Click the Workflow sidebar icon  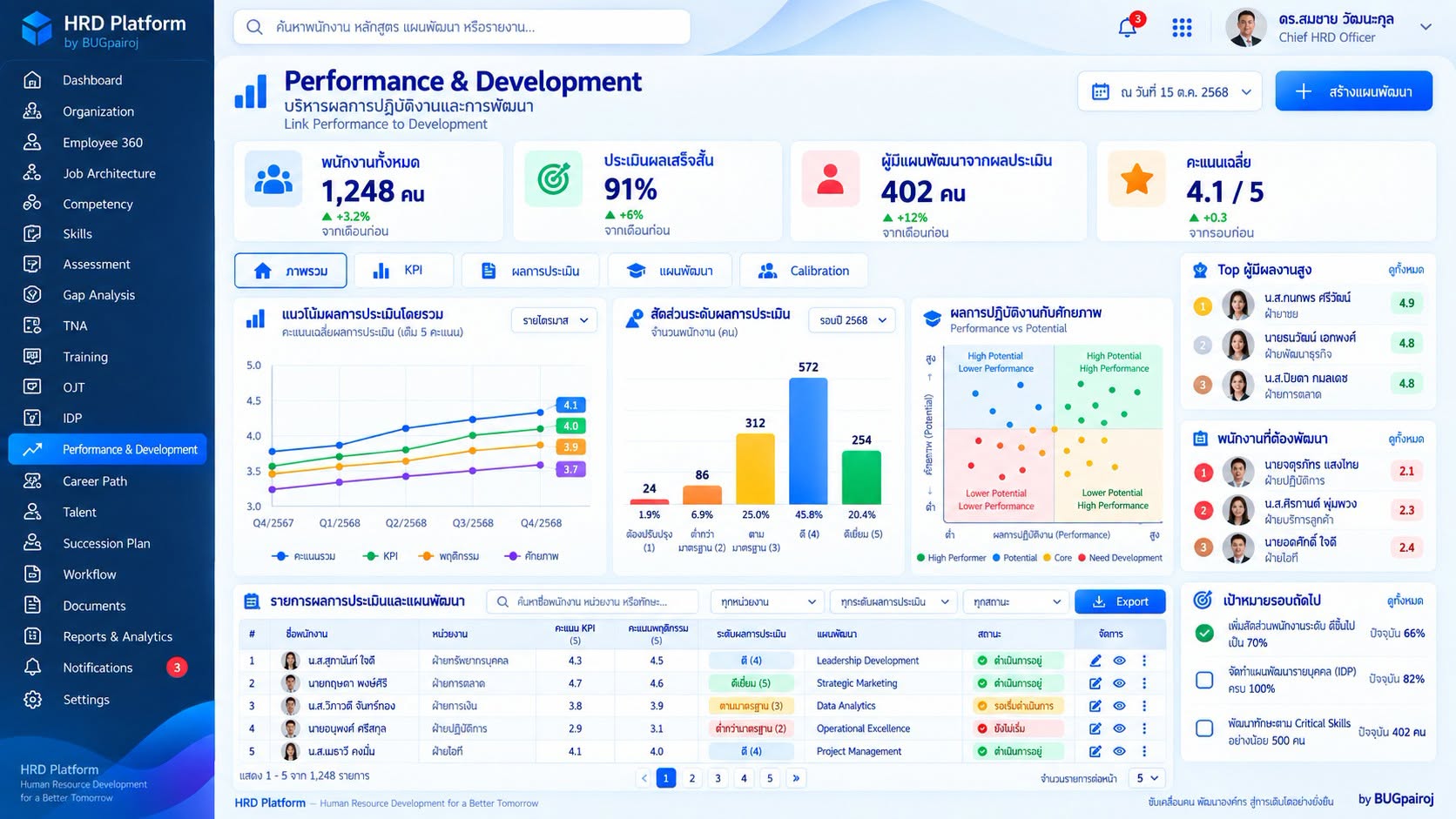coord(32,574)
